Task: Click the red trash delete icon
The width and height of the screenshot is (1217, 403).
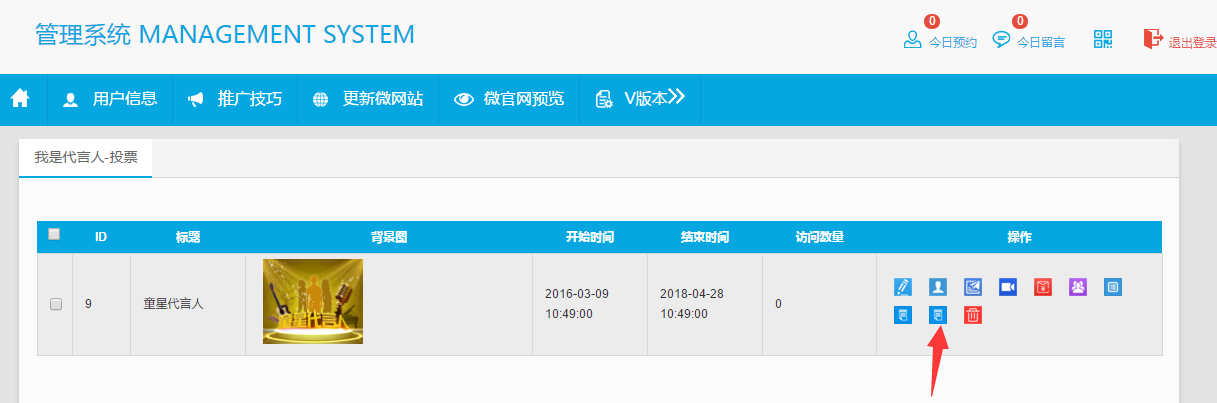Action: click(x=973, y=315)
